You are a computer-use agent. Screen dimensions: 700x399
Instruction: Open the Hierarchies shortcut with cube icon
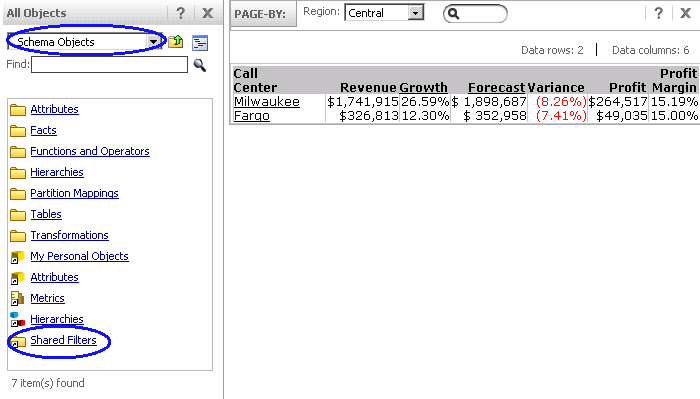pos(57,319)
